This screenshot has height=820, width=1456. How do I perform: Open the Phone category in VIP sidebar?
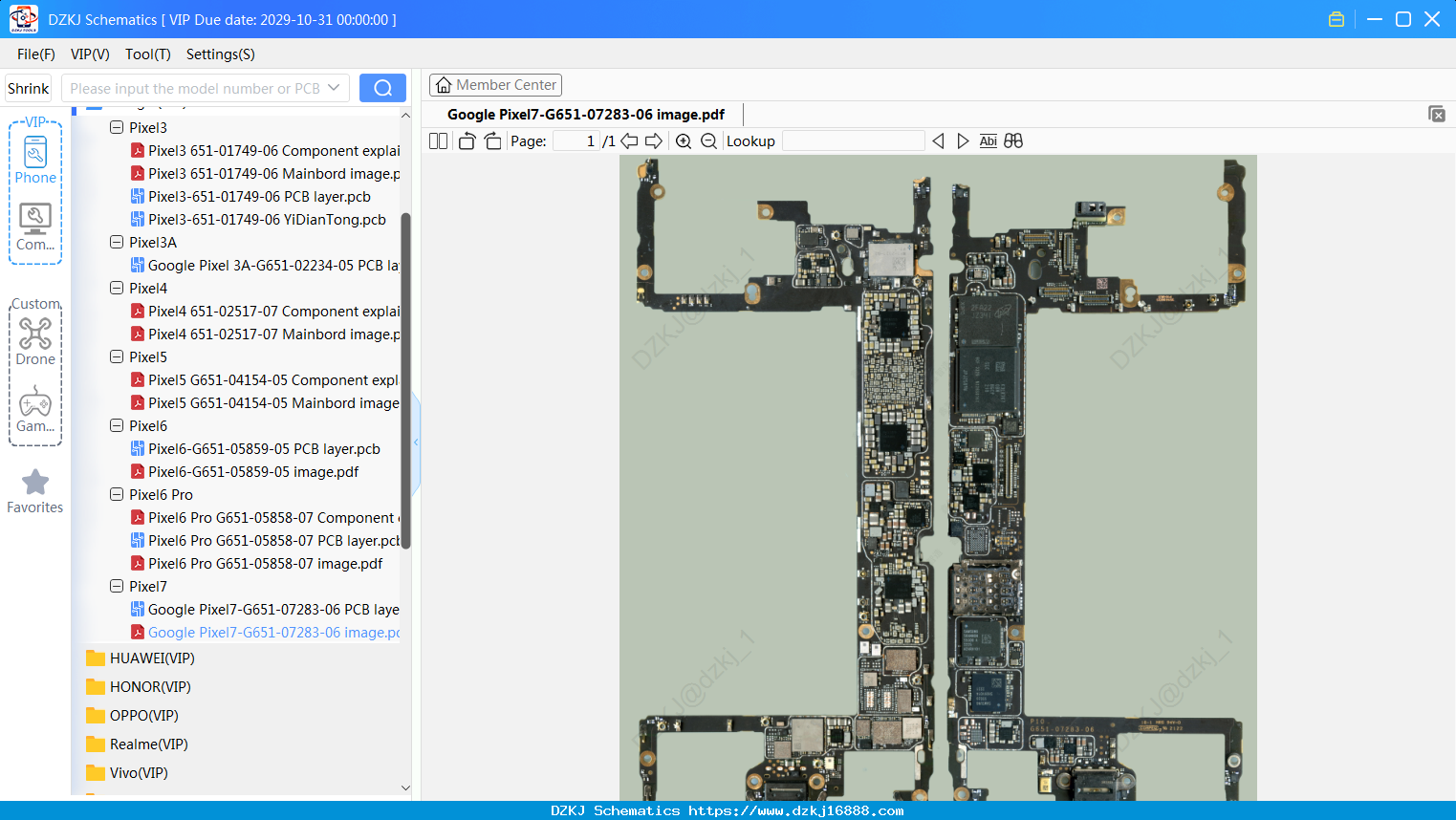(x=35, y=160)
